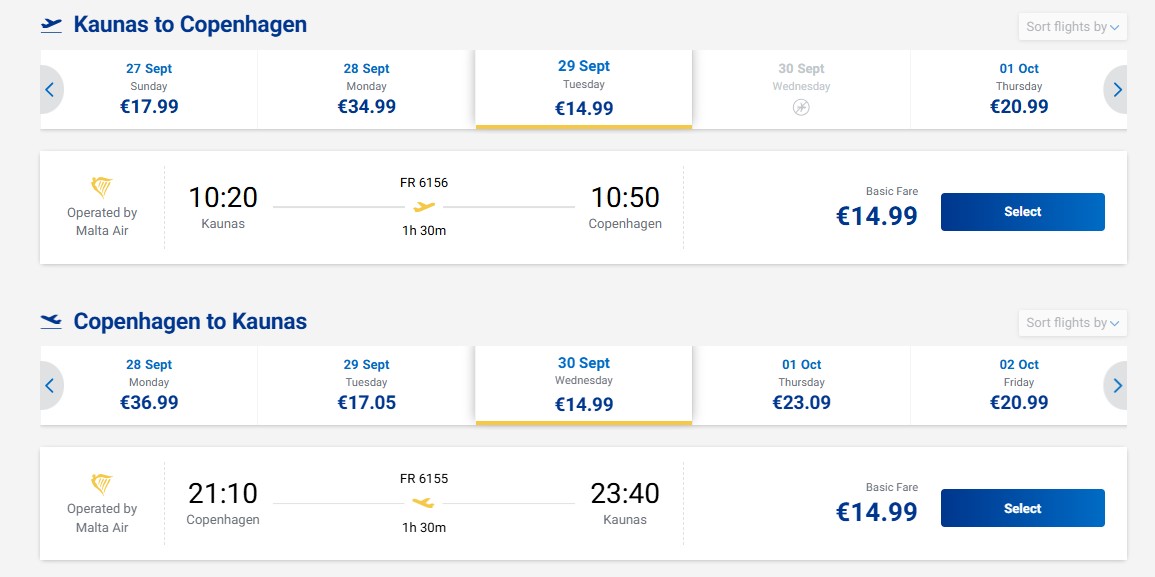Click the departing plane icon beside Kaunas to Copenhagen
Screen dimensions: 1155x577
click(x=52, y=26)
